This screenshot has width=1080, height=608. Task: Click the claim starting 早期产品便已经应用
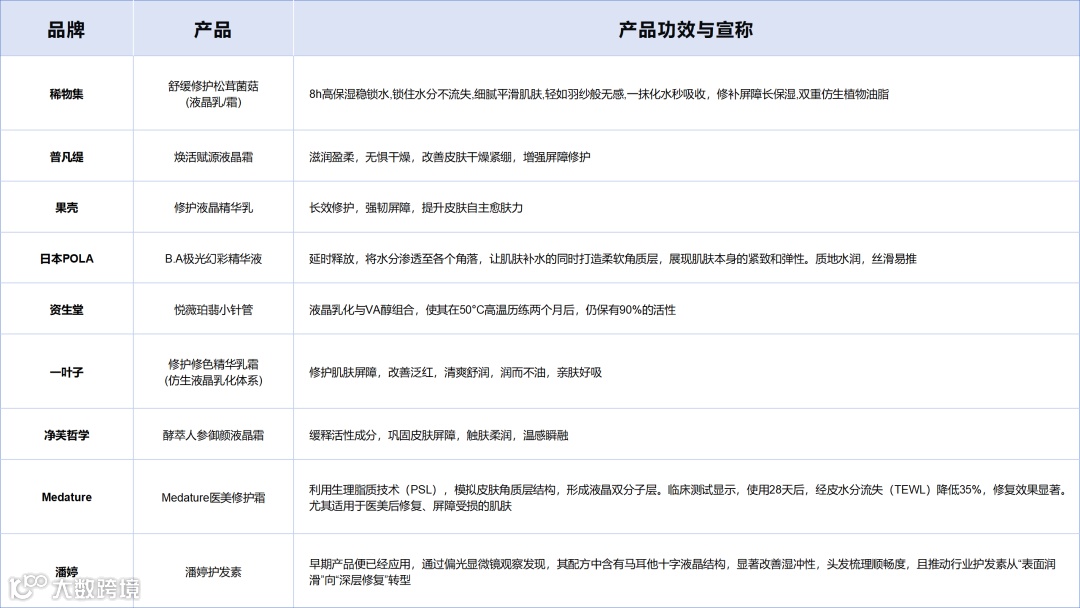coord(682,572)
